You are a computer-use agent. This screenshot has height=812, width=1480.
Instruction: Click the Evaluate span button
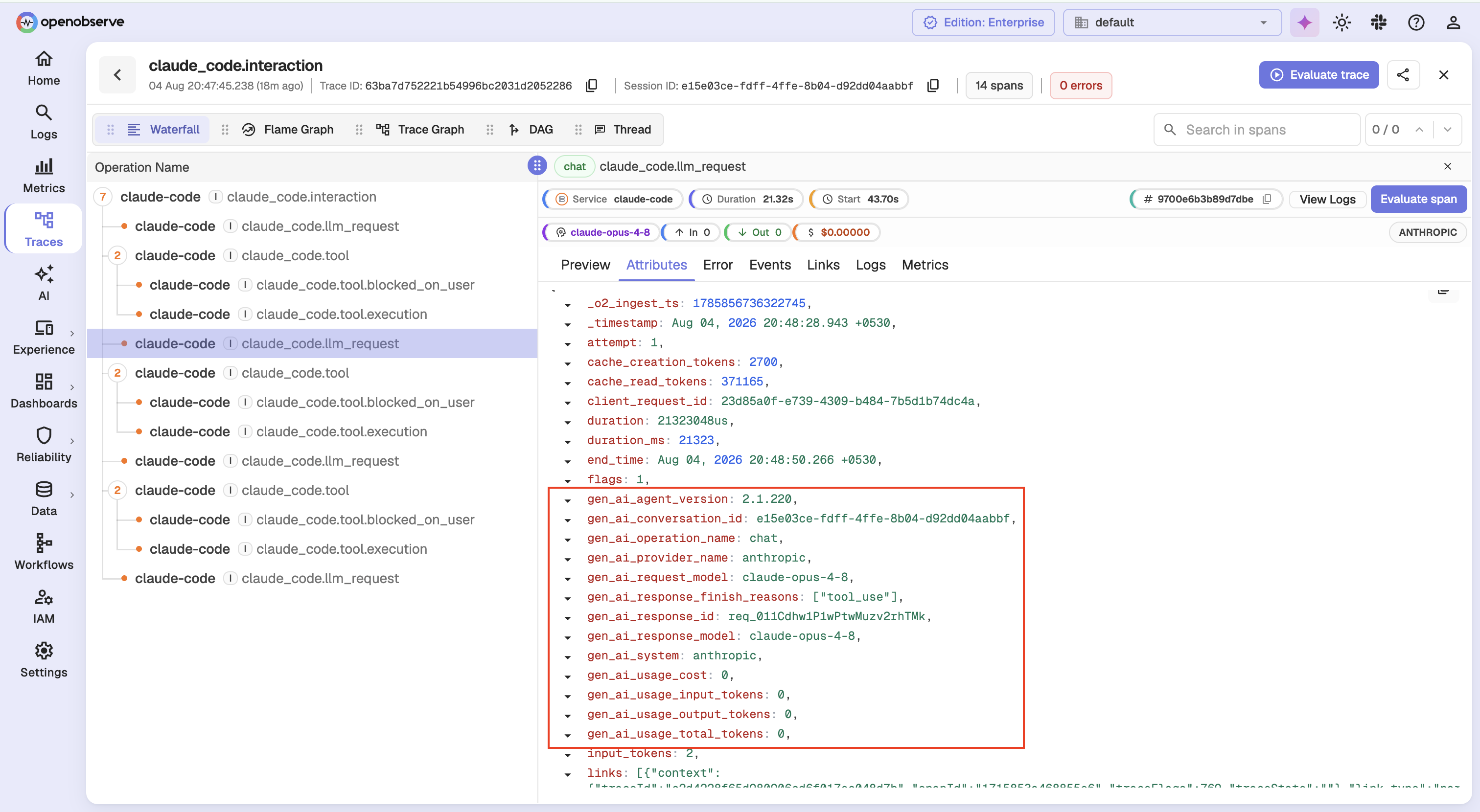1418,199
